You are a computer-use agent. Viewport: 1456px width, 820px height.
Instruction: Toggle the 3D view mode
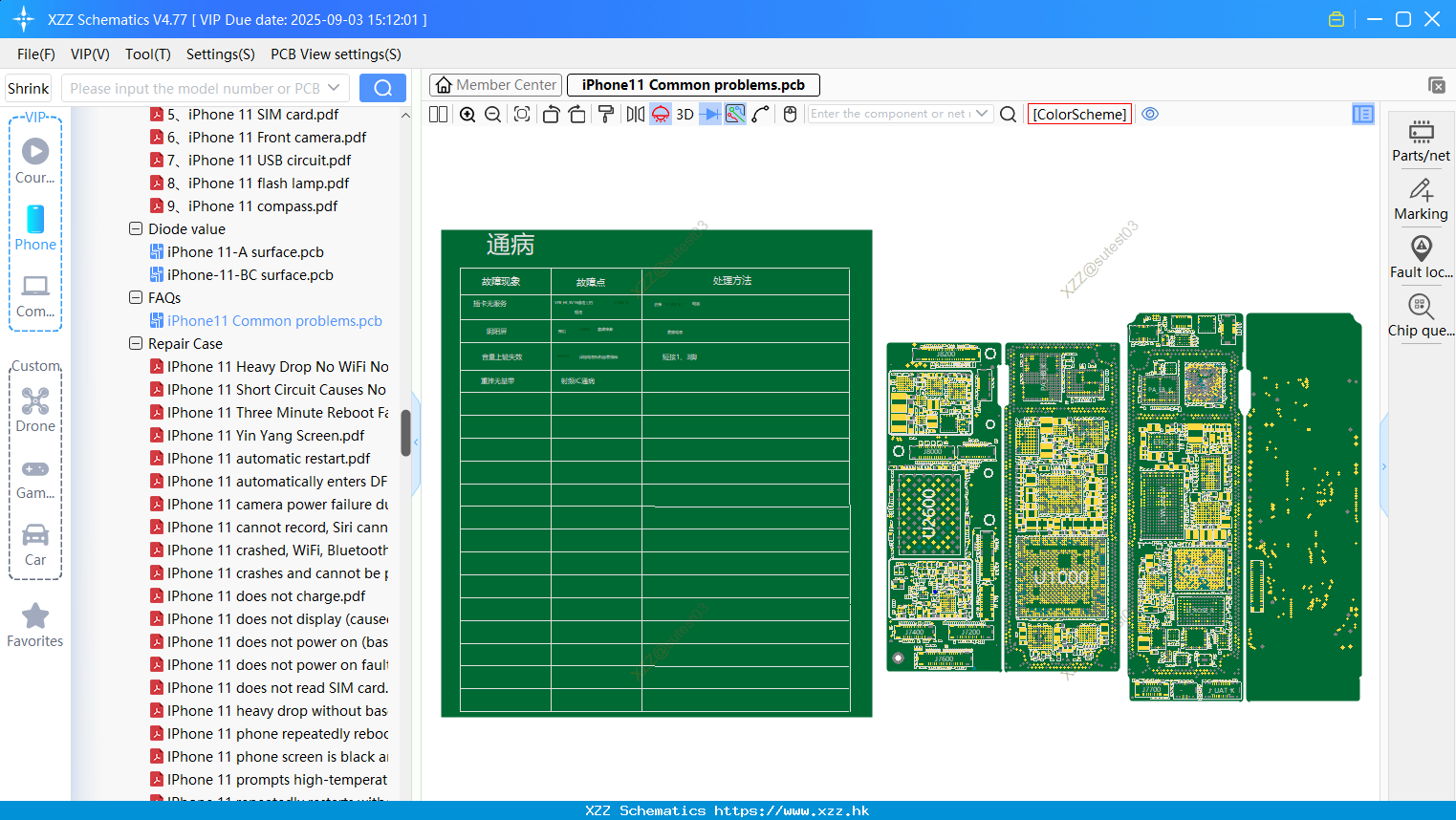pyautogui.click(x=685, y=114)
